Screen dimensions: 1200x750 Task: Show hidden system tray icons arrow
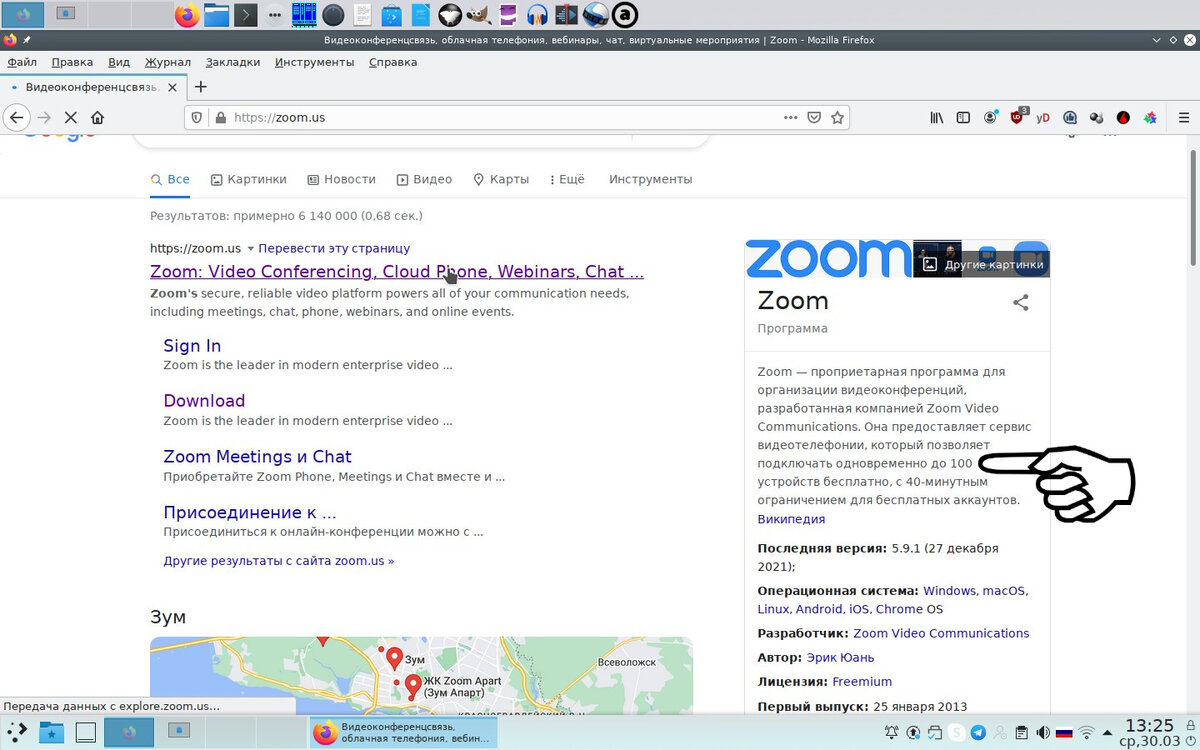(x=1107, y=733)
